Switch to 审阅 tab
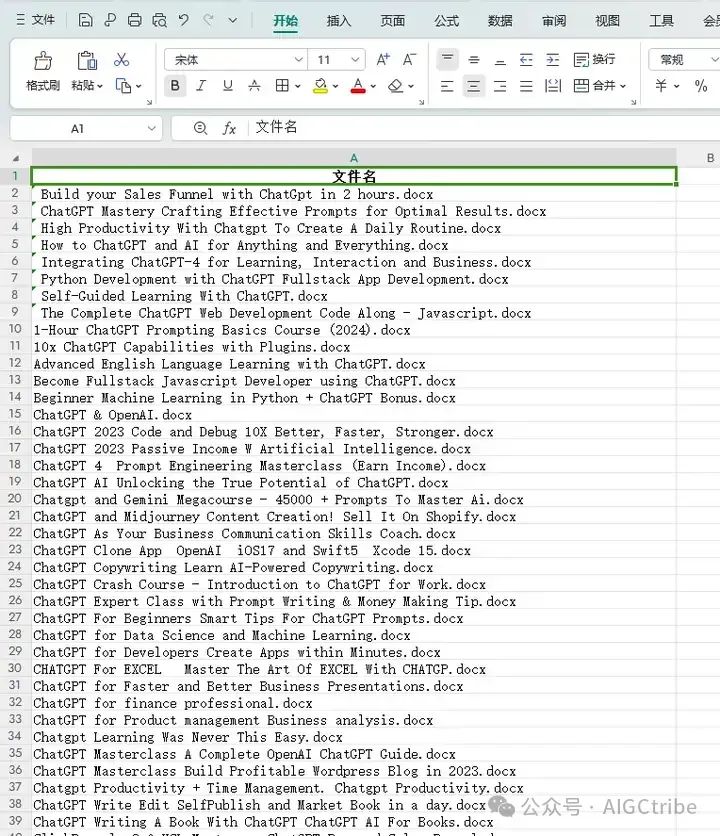This screenshot has height=836, width=720. (x=554, y=21)
